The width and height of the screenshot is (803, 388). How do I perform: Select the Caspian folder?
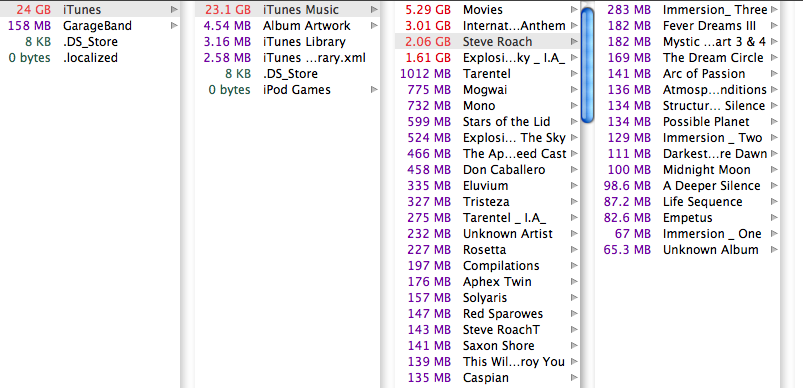click(x=487, y=378)
